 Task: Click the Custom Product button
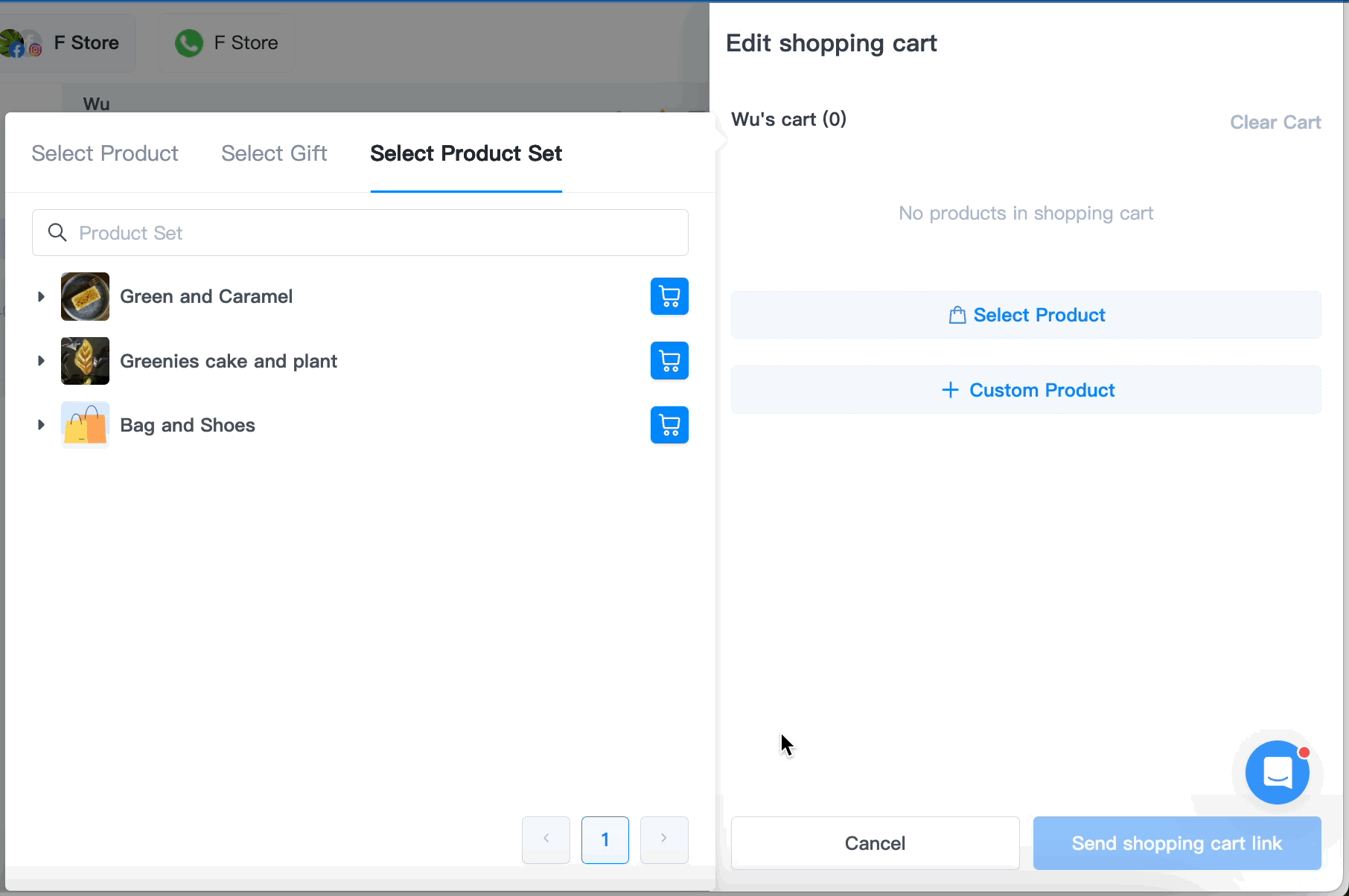(1026, 390)
